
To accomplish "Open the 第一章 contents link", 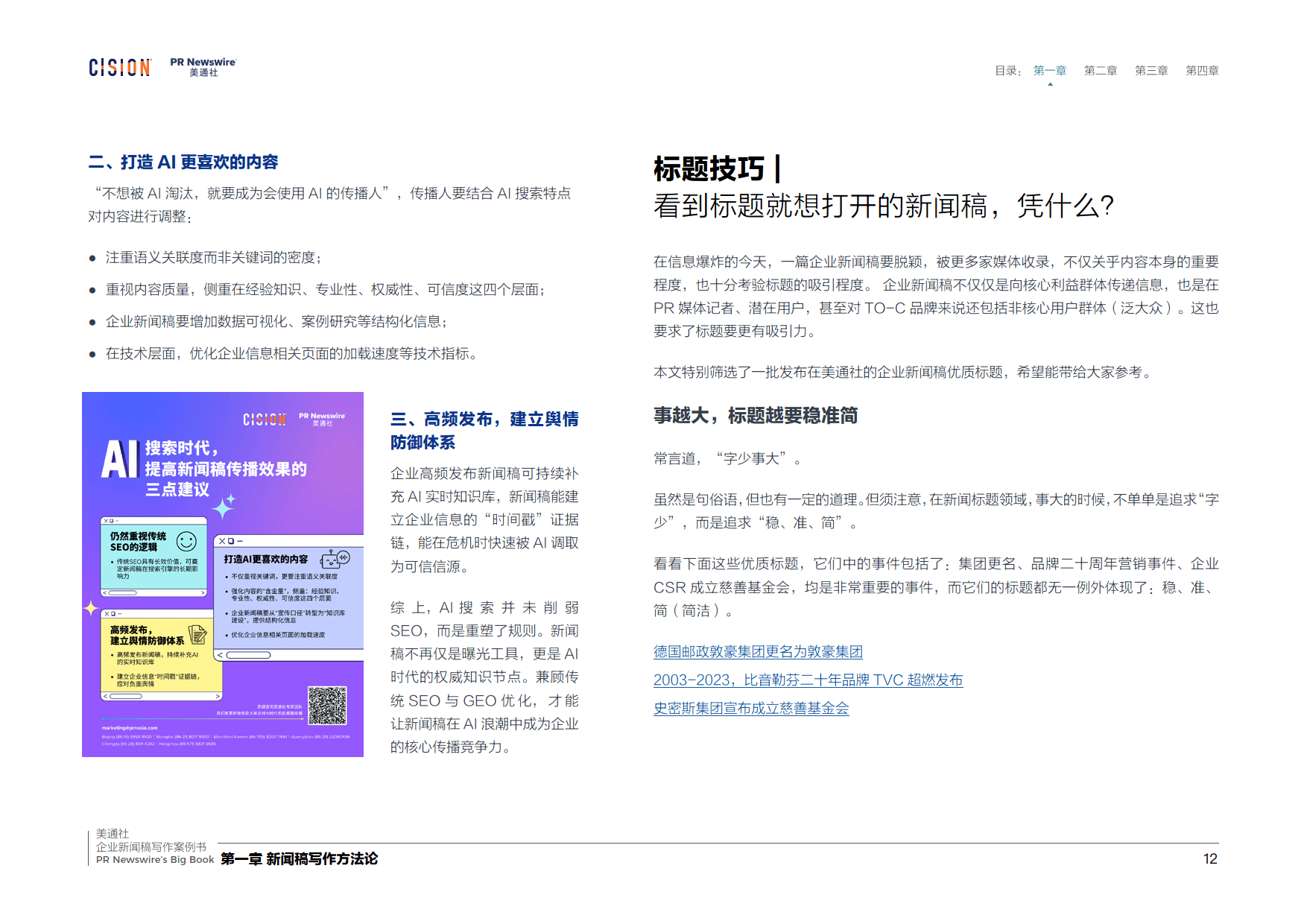I will click(1050, 71).
